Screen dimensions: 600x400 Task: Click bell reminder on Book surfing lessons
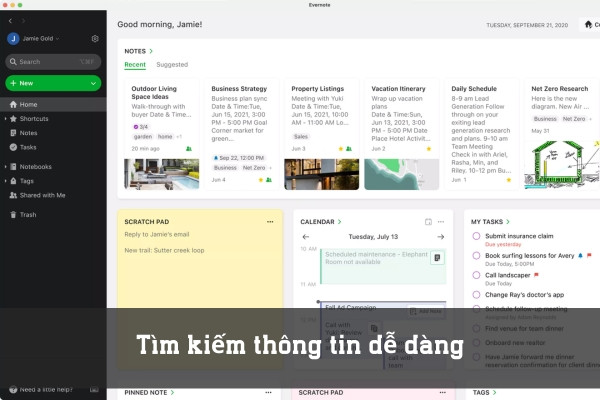coord(580,255)
